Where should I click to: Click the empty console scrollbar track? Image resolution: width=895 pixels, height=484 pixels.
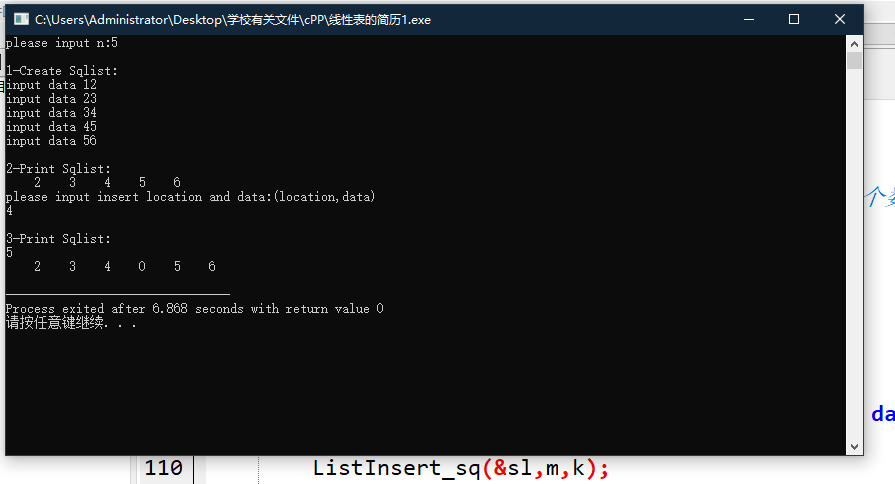[854, 254]
